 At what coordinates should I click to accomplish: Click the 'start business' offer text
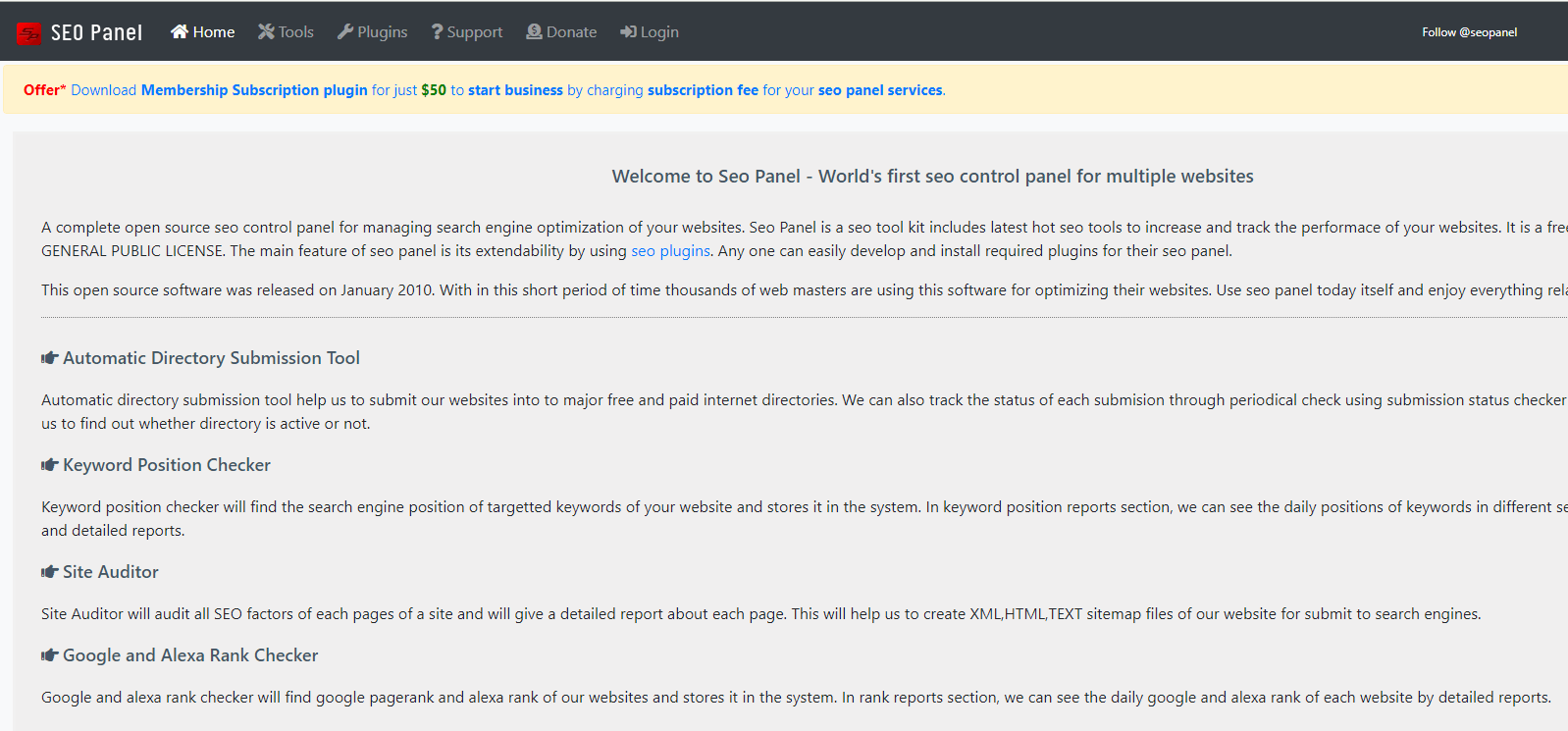coord(515,90)
